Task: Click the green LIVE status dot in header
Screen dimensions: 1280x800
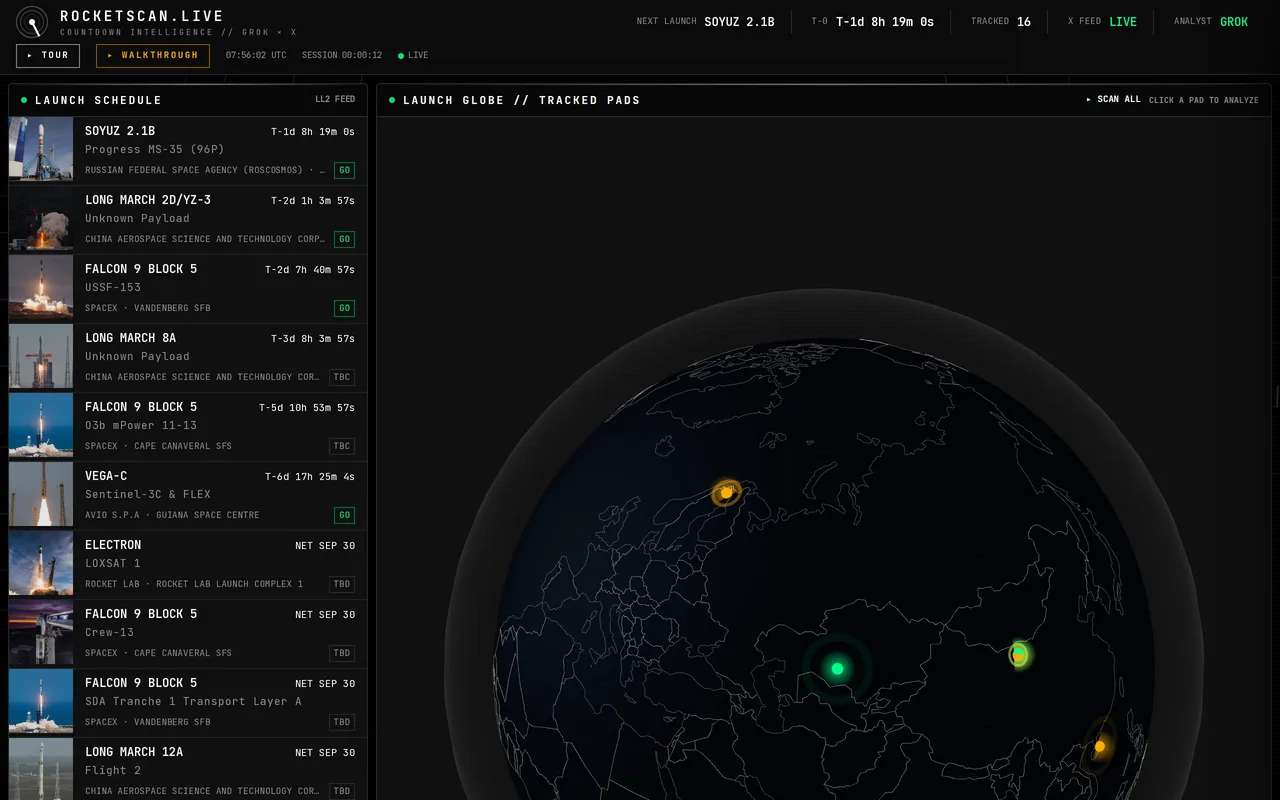Action: [401, 56]
